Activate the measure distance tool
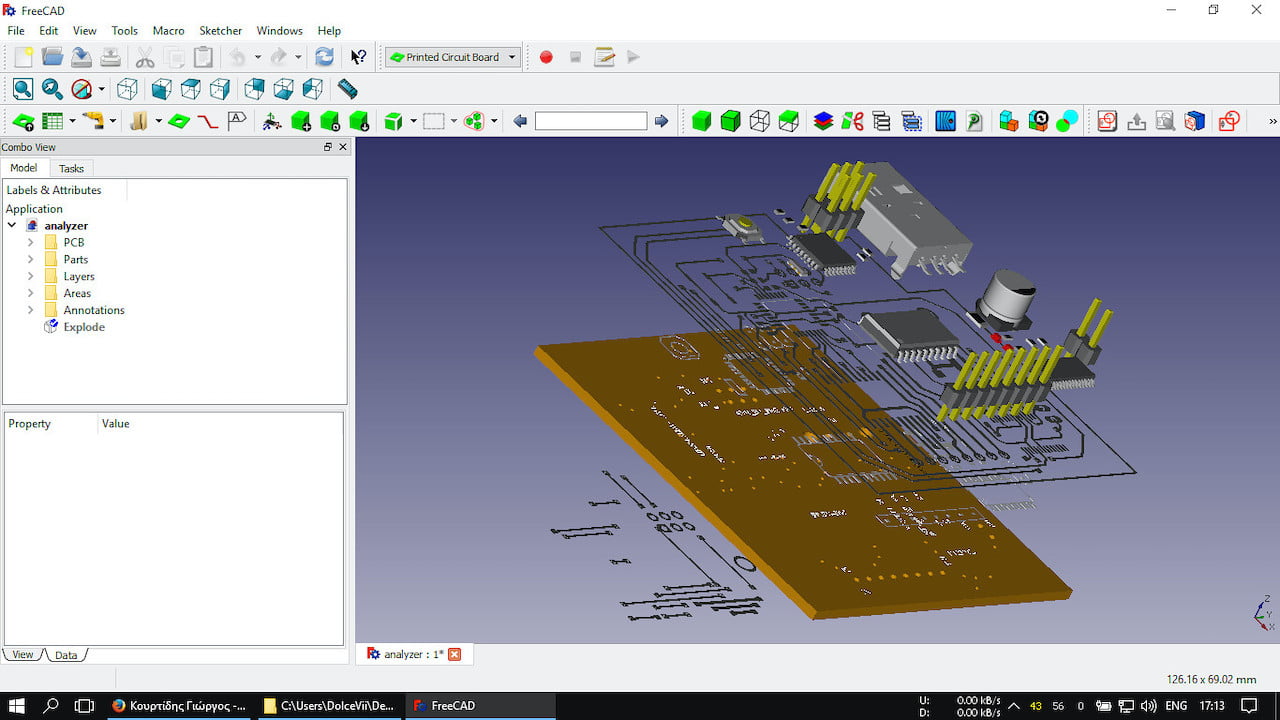The width and height of the screenshot is (1280, 720). tap(347, 89)
